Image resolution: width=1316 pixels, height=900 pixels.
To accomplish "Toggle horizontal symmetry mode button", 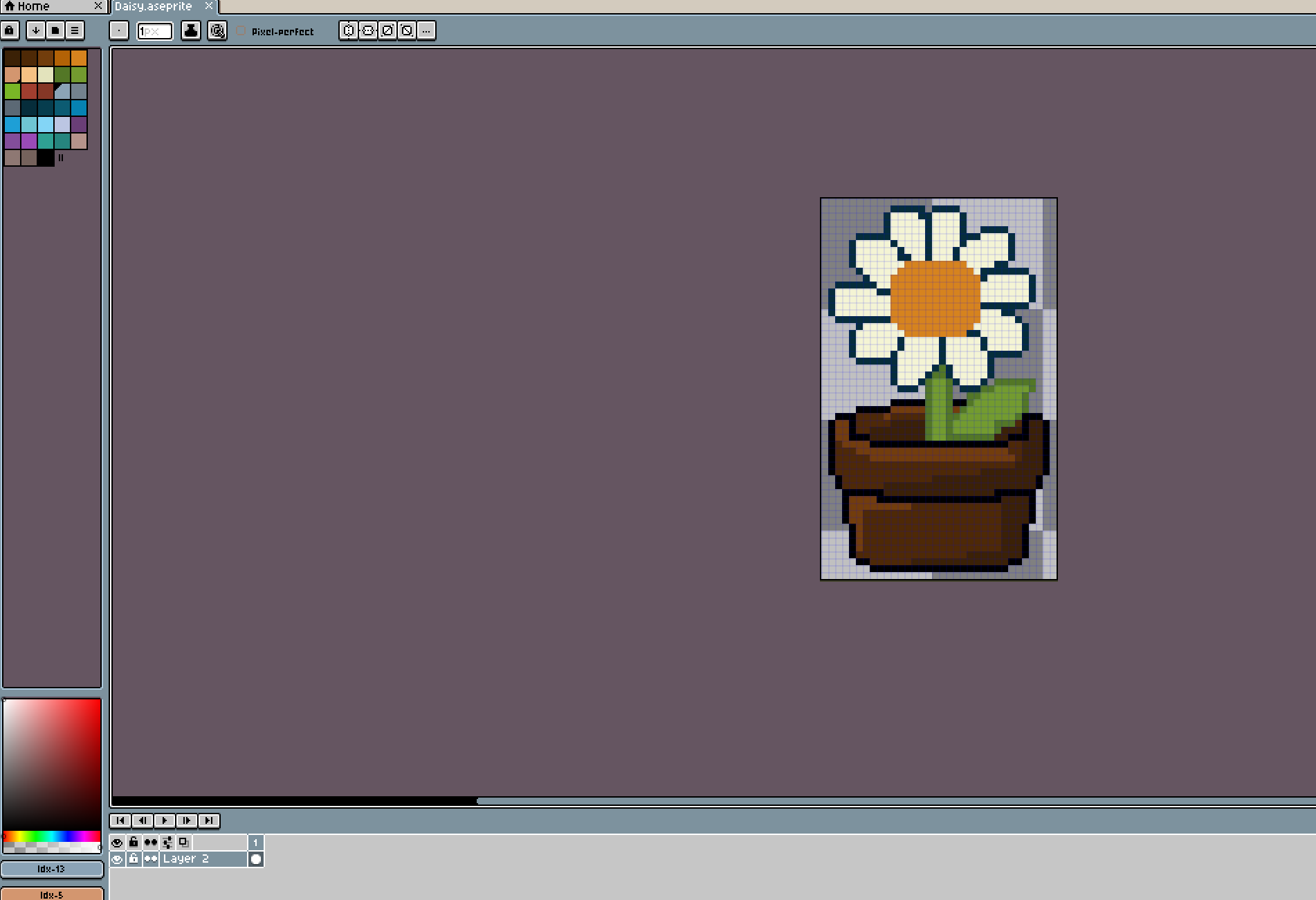I will click(349, 30).
